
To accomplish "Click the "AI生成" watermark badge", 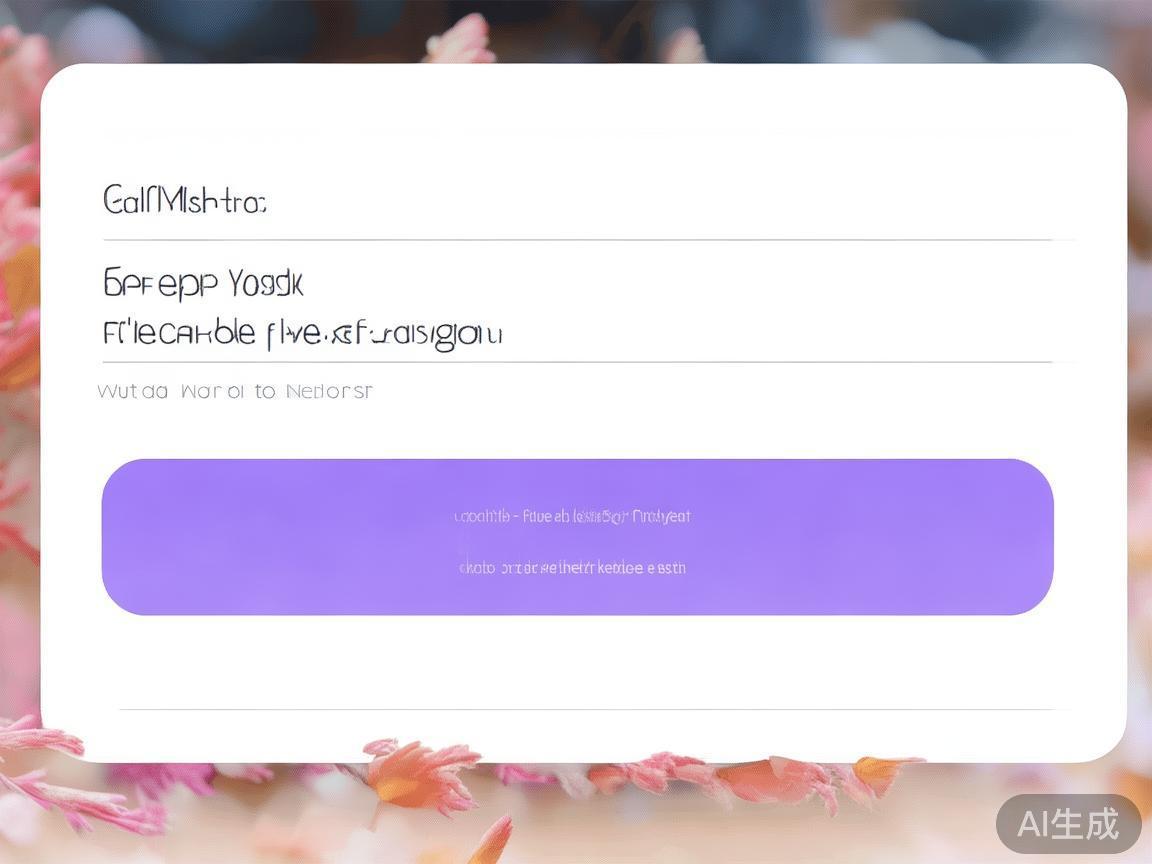I will click(1068, 824).
